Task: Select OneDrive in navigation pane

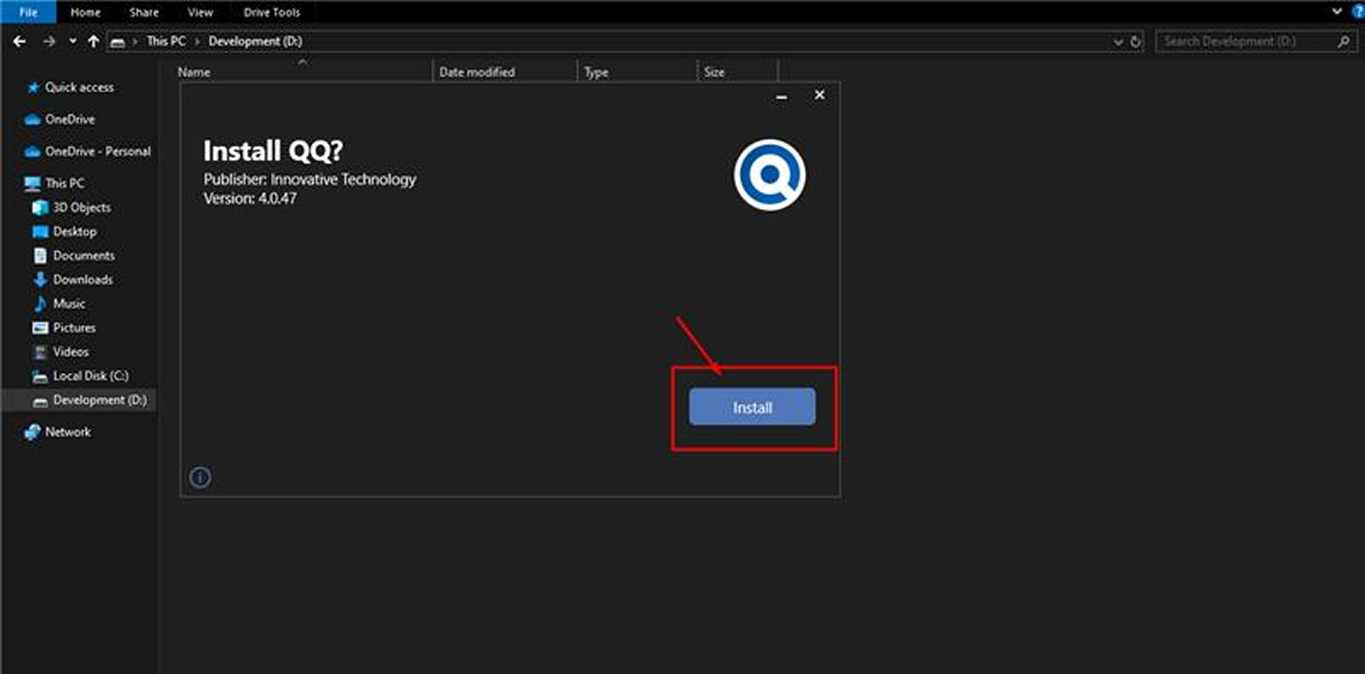Action: (70, 119)
